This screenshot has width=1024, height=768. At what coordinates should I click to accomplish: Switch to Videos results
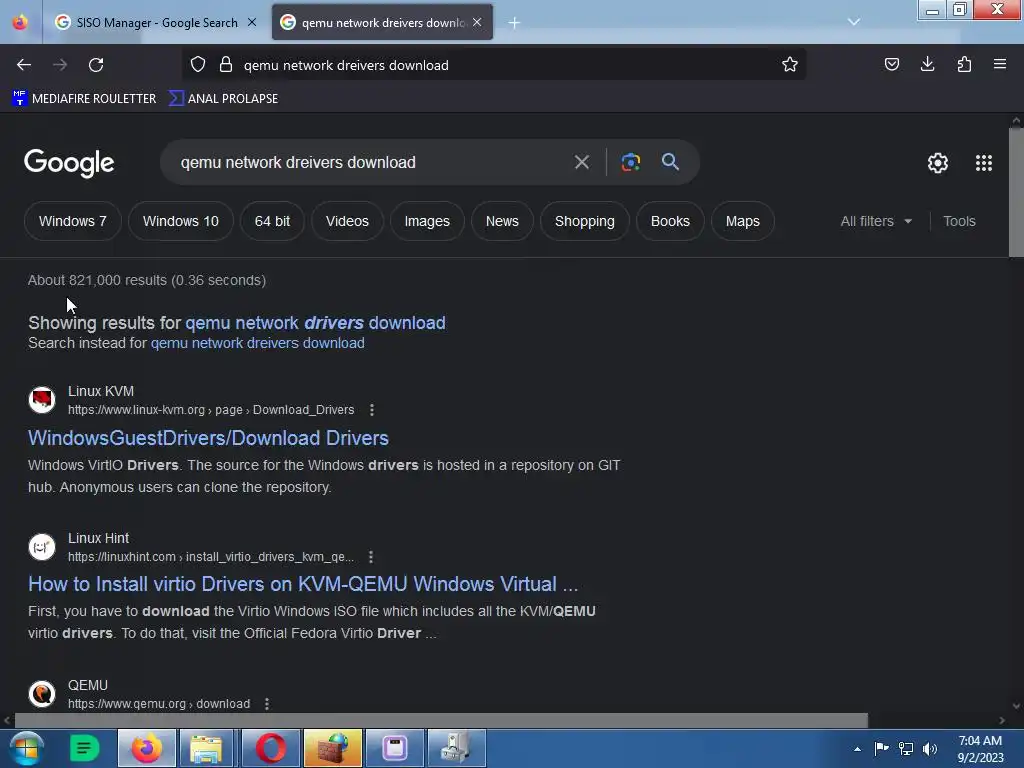(x=347, y=221)
